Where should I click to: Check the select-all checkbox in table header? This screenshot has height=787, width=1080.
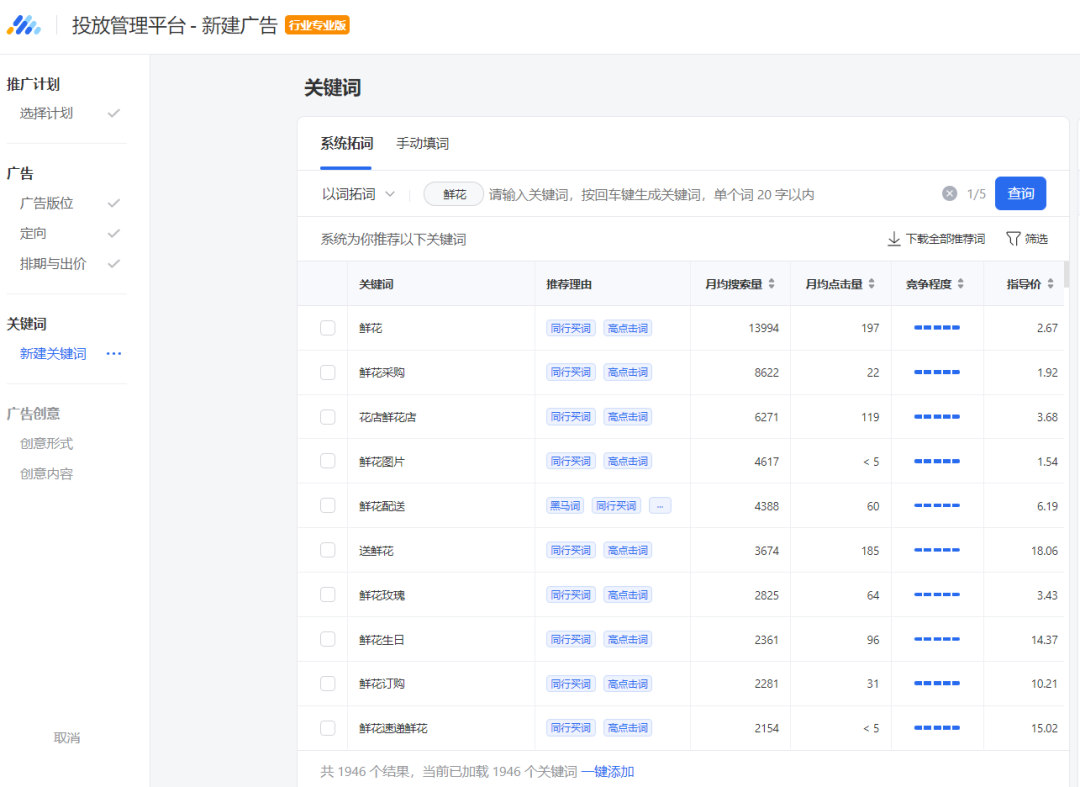327,283
